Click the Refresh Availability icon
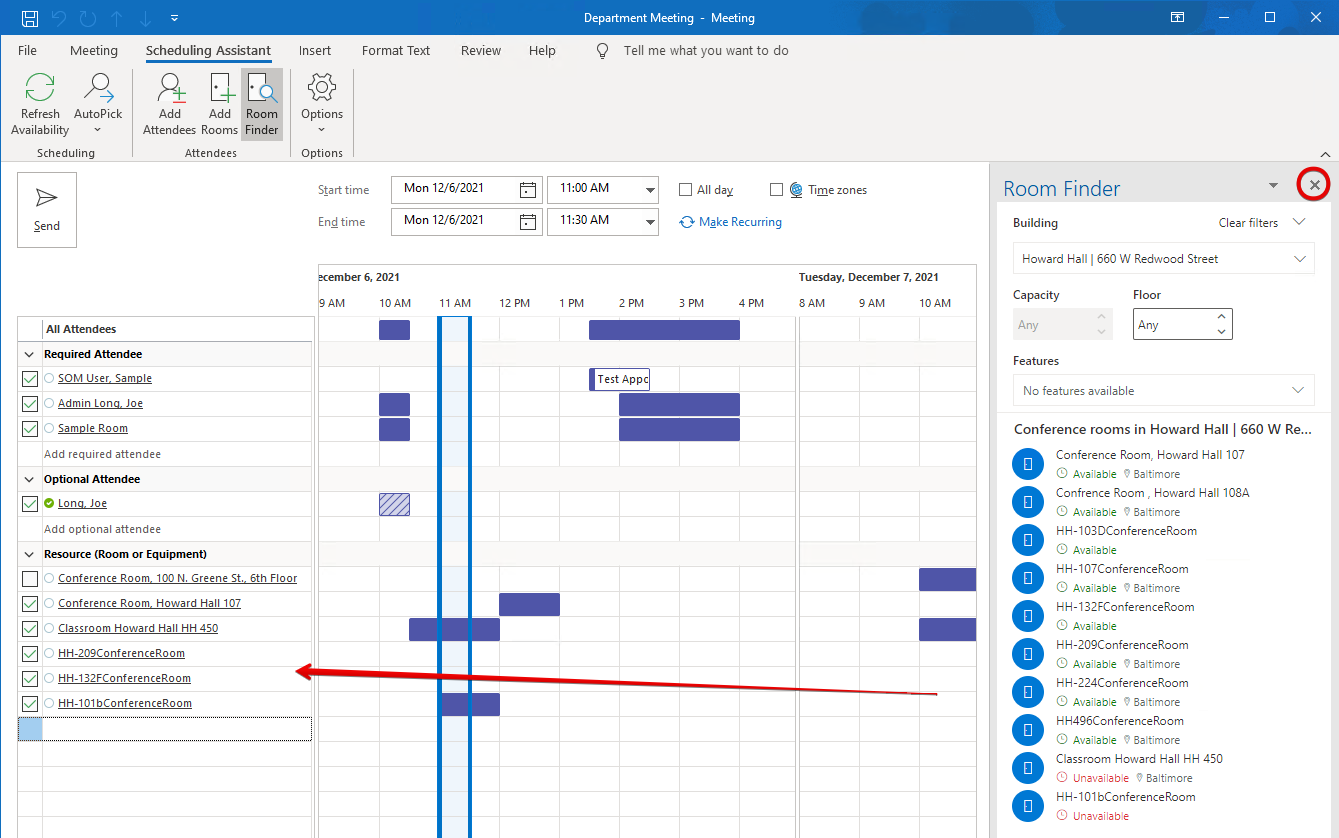The width and height of the screenshot is (1339, 838). coord(40,90)
